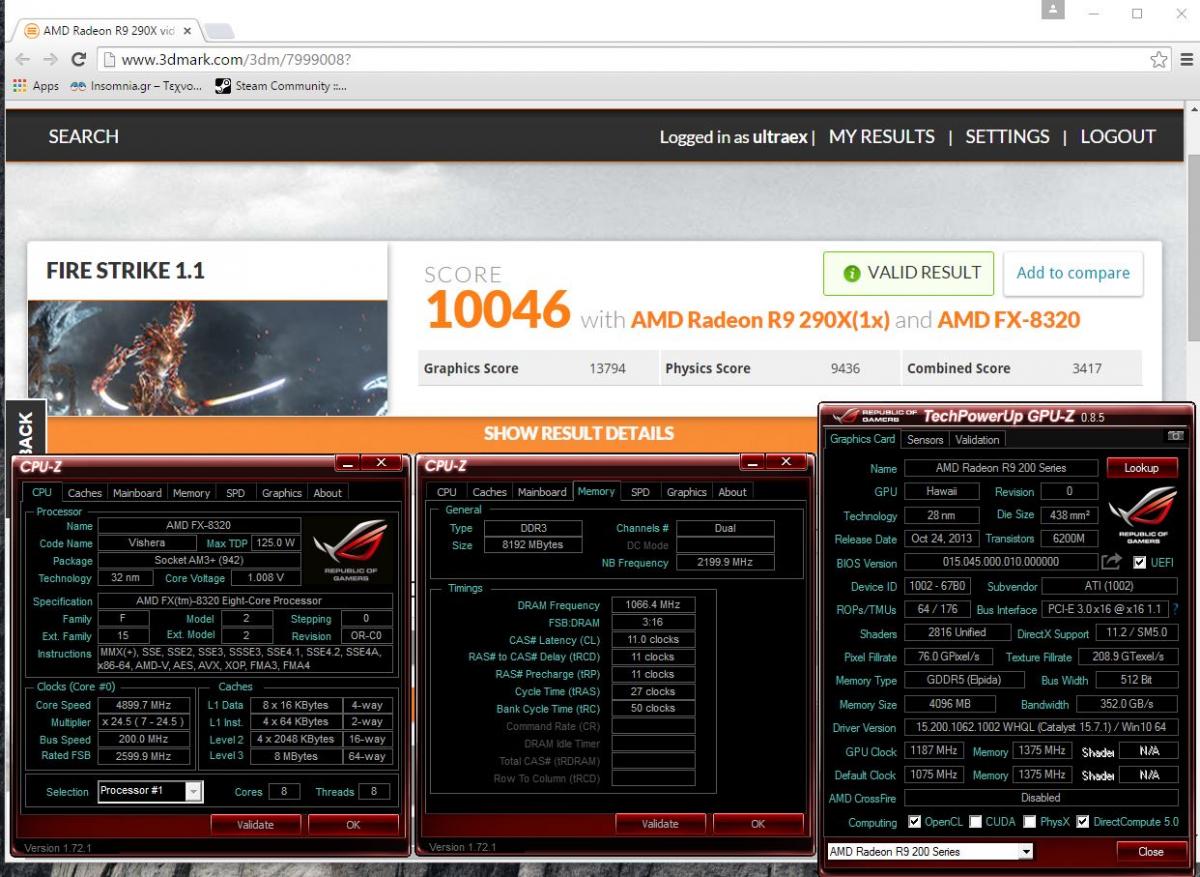Click the CPU tab in the right CPU-Z window
This screenshot has width=1200, height=877.
click(x=447, y=492)
